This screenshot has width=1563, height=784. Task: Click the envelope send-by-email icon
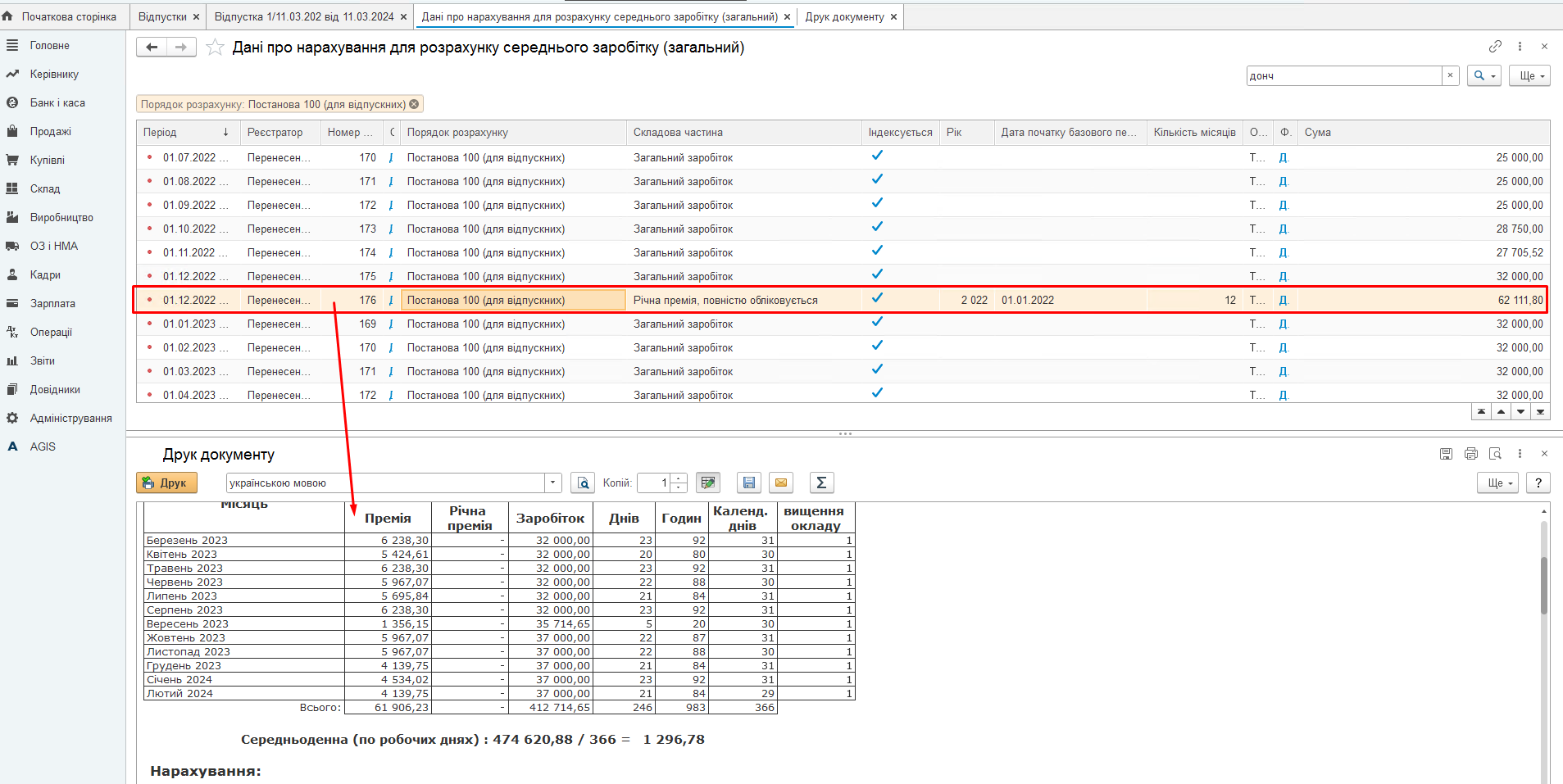click(781, 483)
